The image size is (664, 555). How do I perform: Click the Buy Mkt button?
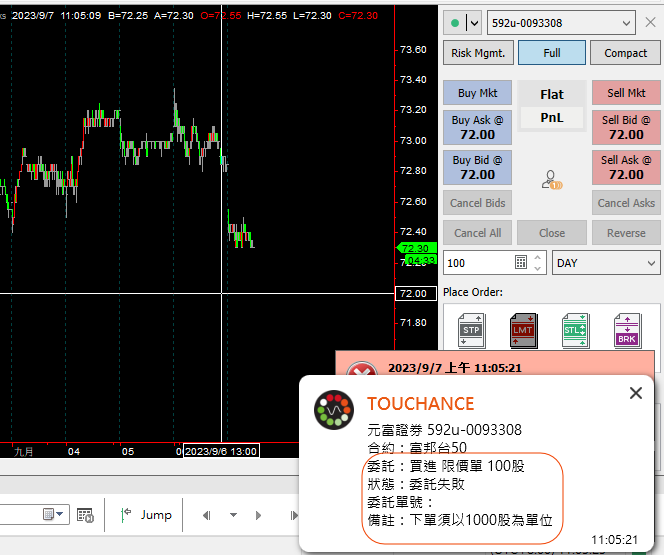[477, 93]
